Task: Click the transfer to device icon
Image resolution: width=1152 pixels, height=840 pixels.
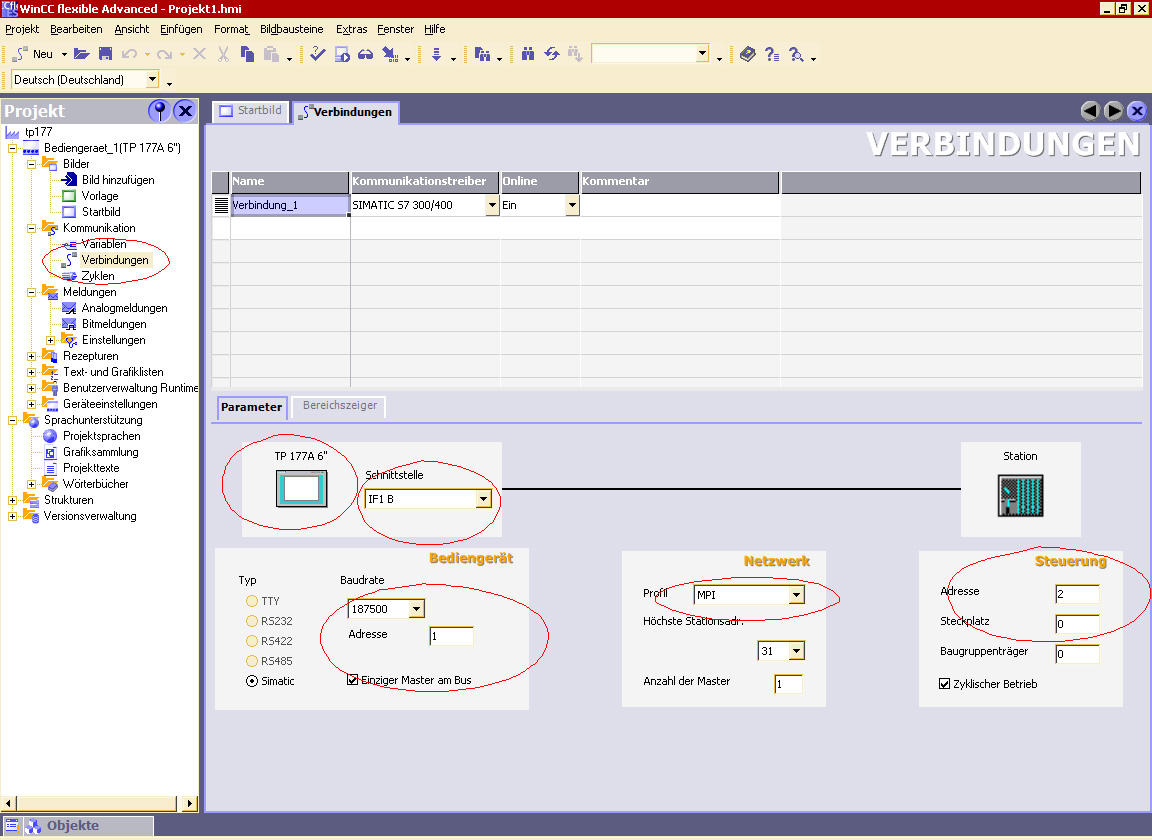Action: [390, 54]
